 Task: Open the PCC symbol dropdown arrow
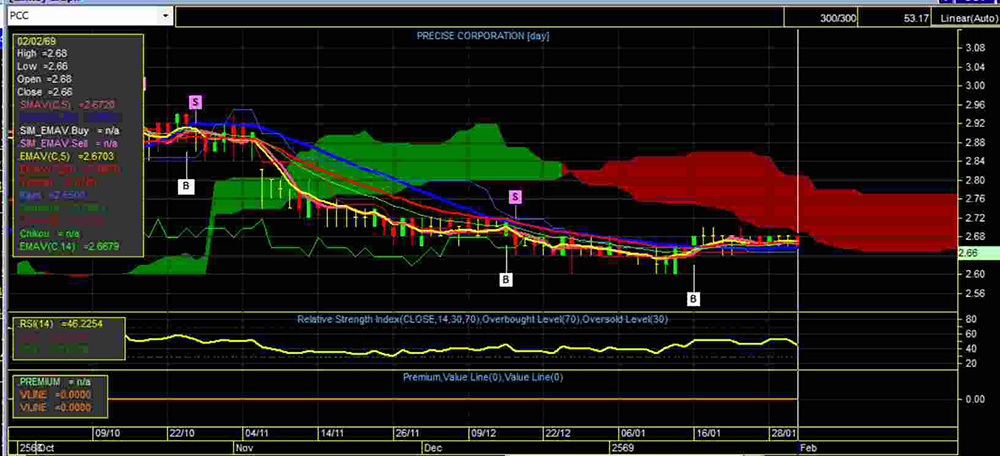coord(165,16)
